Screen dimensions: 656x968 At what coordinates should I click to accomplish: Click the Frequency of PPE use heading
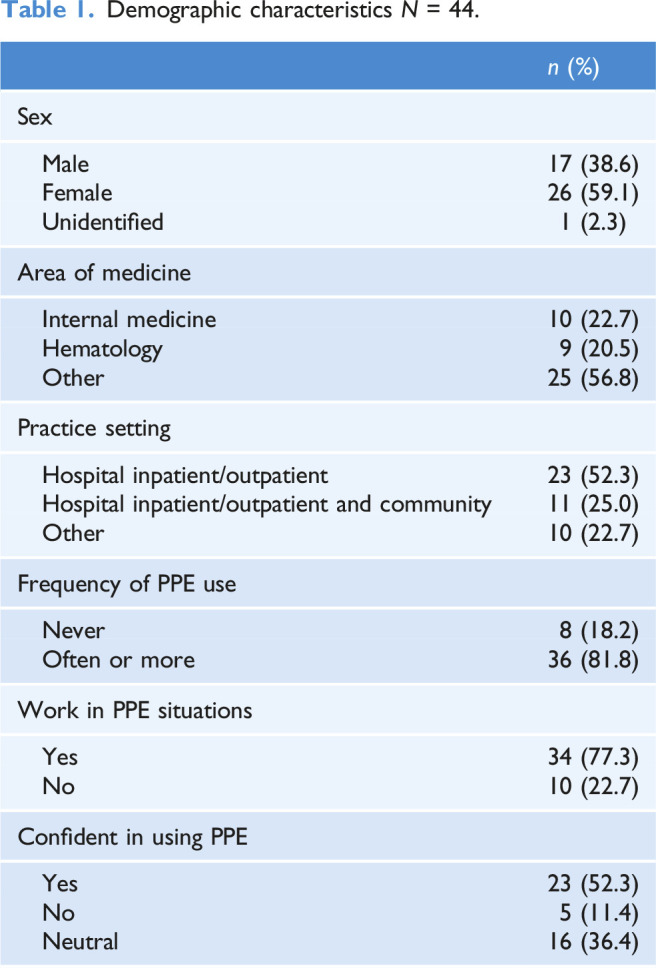127,583
